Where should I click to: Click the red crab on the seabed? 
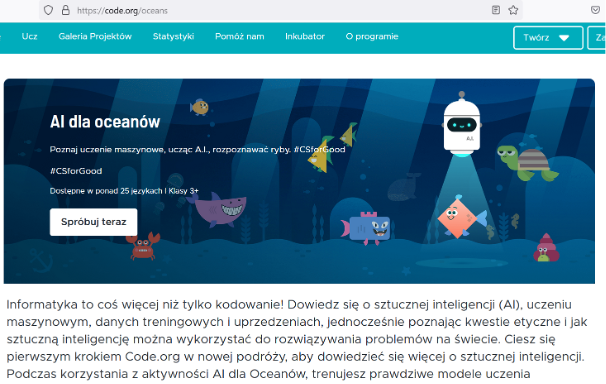(x=143, y=245)
